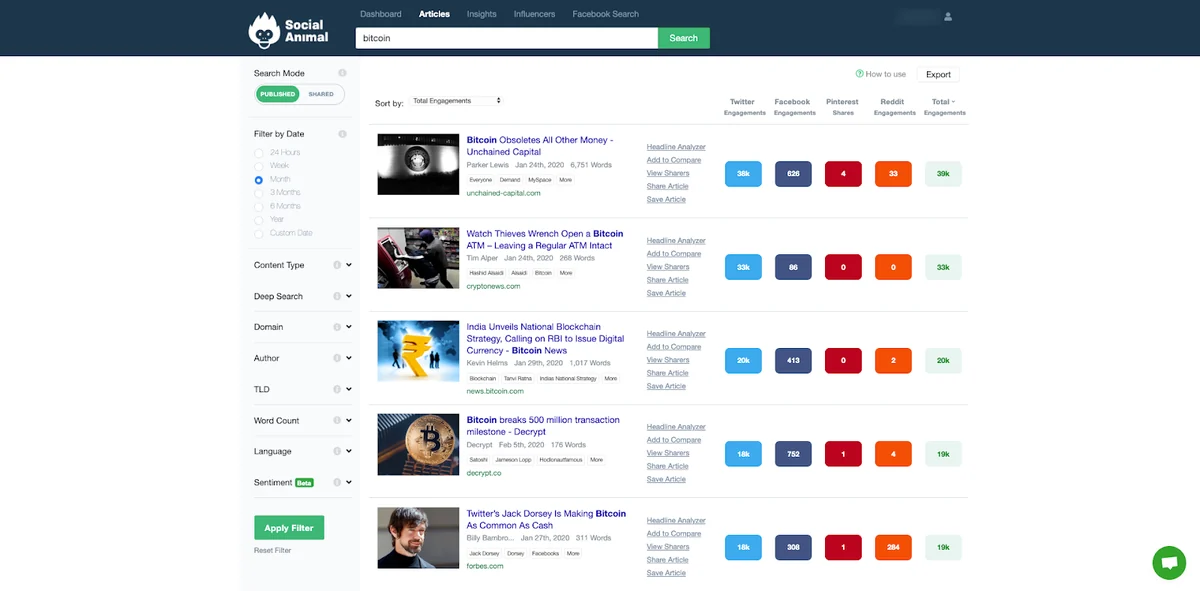Open the Sort by Total Engagements dropdown
Viewport: 1200px width, 591px height.
(455, 101)
